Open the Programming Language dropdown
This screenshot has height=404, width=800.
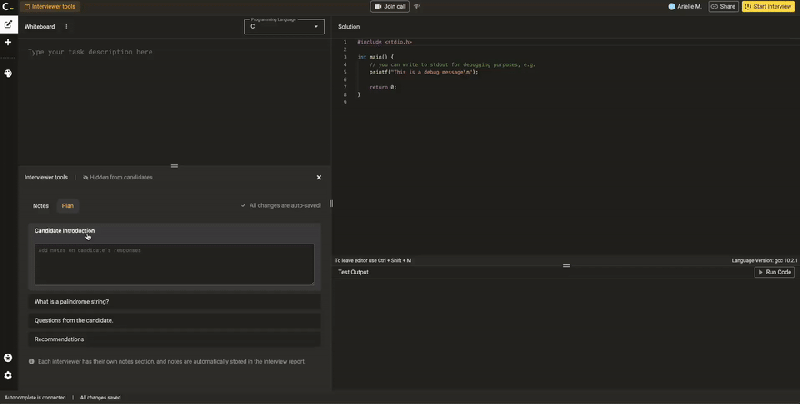284,27
